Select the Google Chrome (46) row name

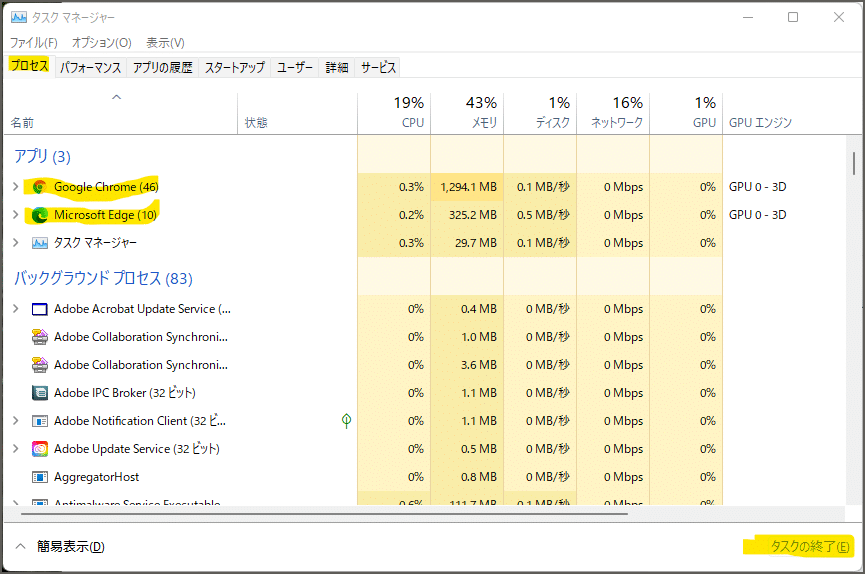106,187
